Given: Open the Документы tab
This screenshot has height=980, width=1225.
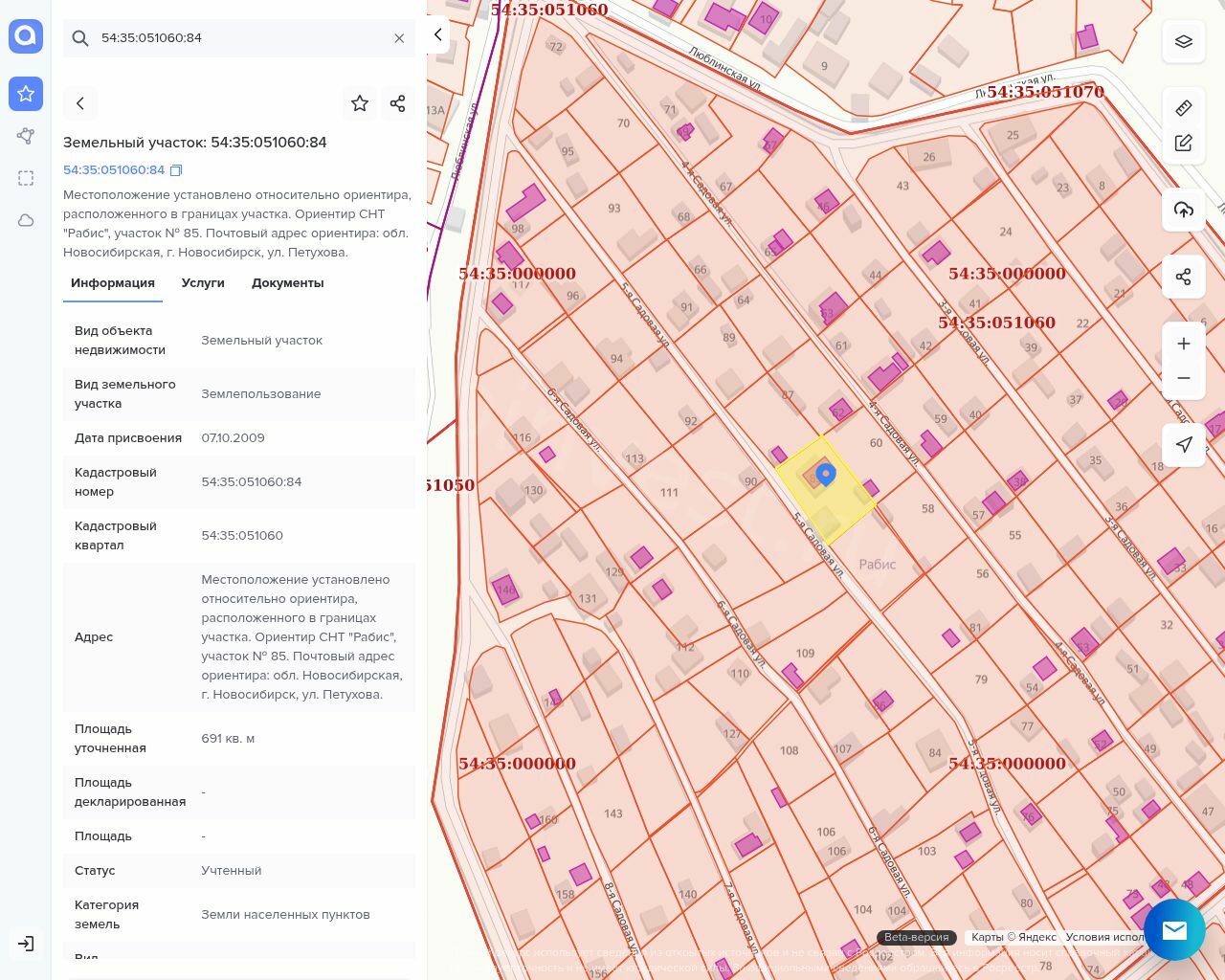Looking at the screenshot, I should [x=287, y=283].
